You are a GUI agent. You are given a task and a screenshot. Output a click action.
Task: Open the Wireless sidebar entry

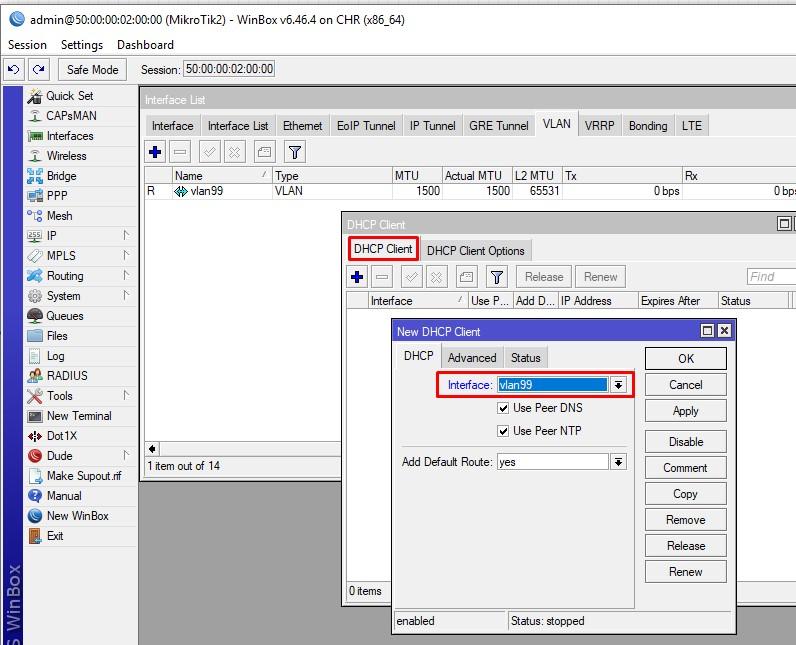coord(67,156)
